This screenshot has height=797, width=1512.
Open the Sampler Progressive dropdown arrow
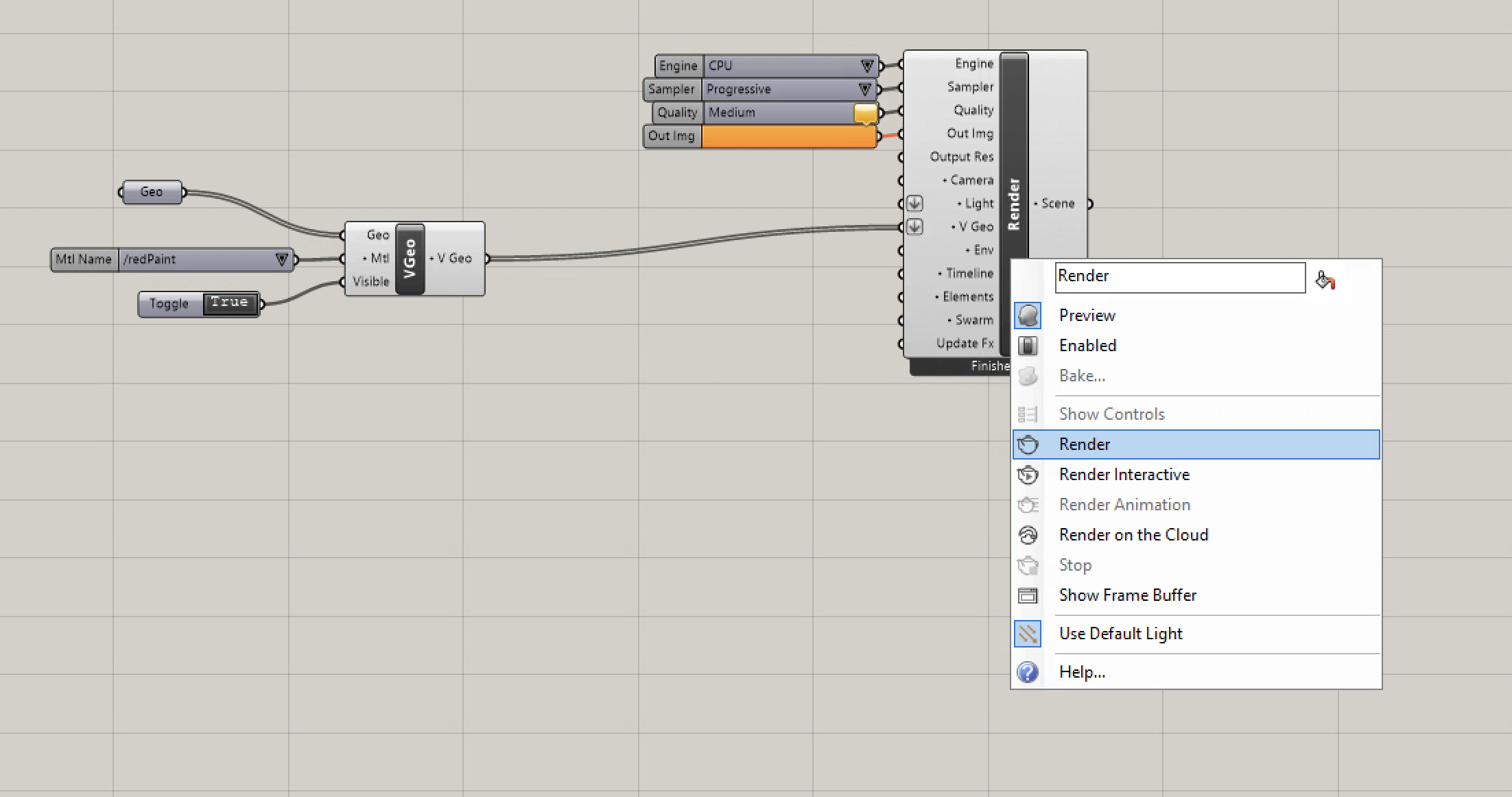pyautogui.click(x=865, y=89)
